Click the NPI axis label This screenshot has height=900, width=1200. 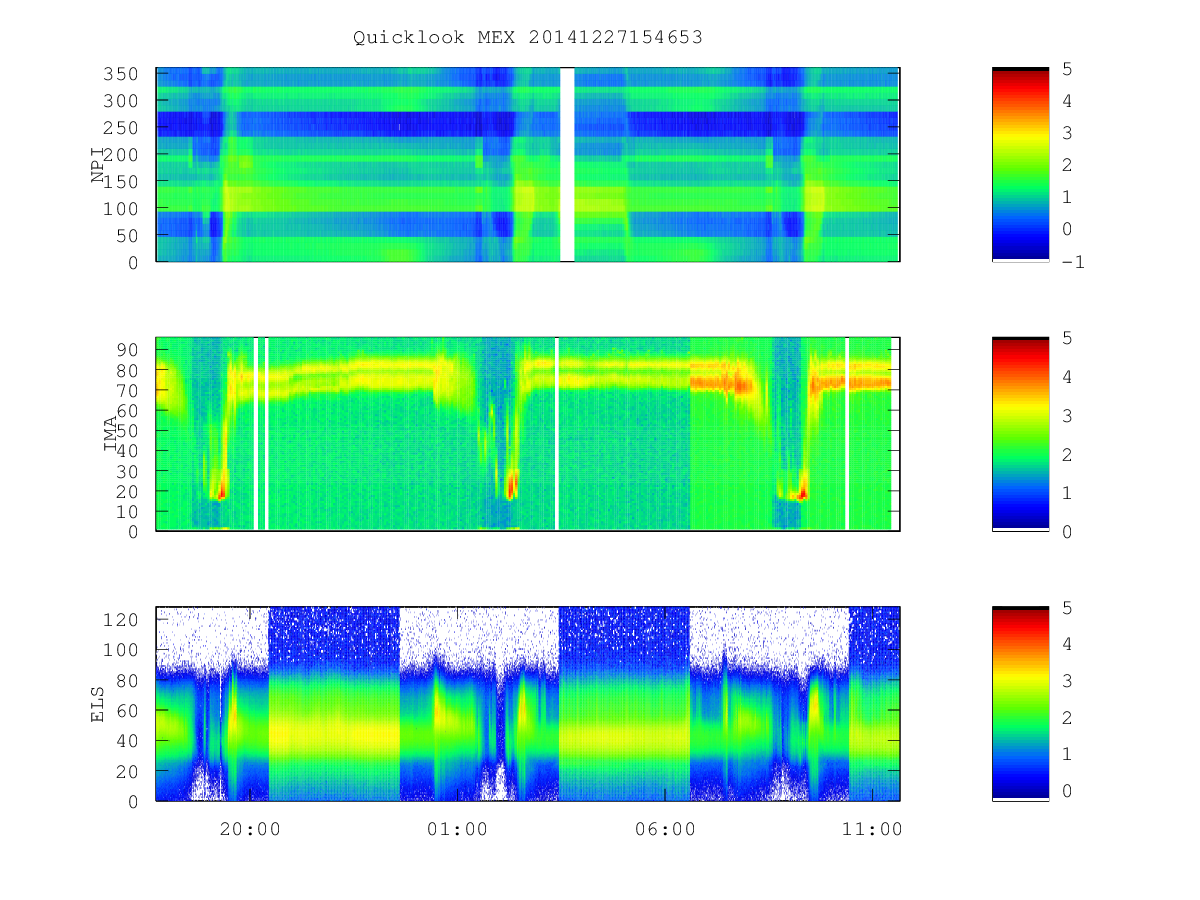(x=98, y=165)
